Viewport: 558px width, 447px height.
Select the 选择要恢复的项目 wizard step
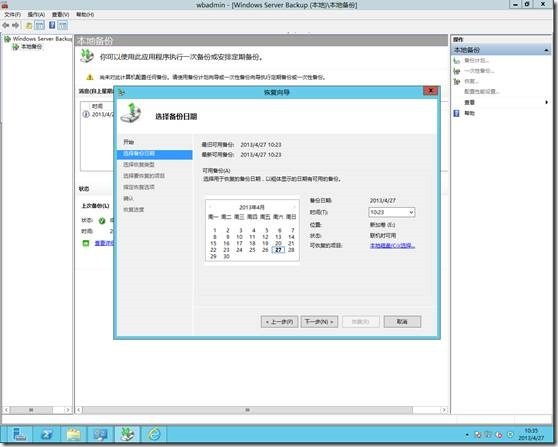coord(144,176)
